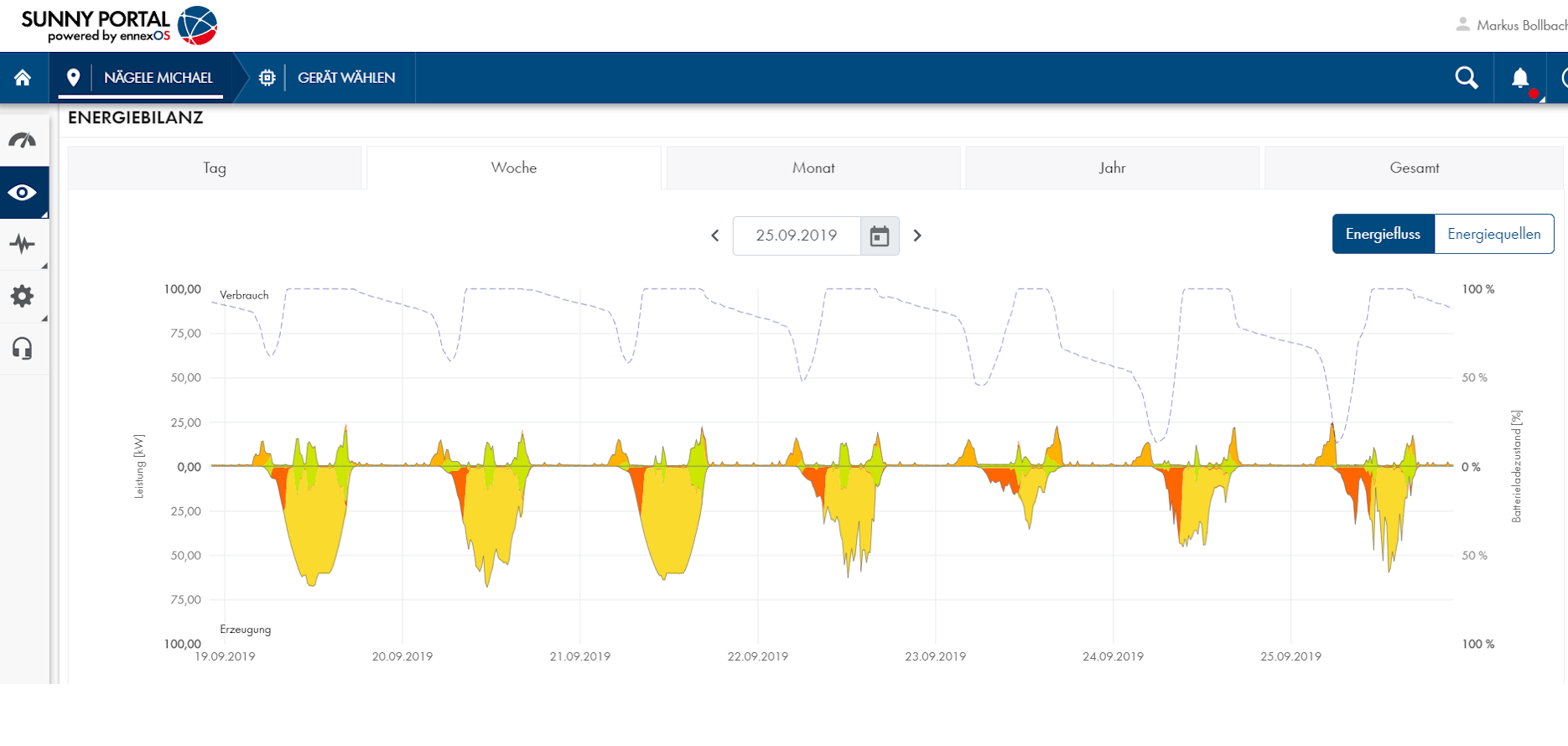
Task: Open the search magnifier icon
Action: coord(1466,78)
